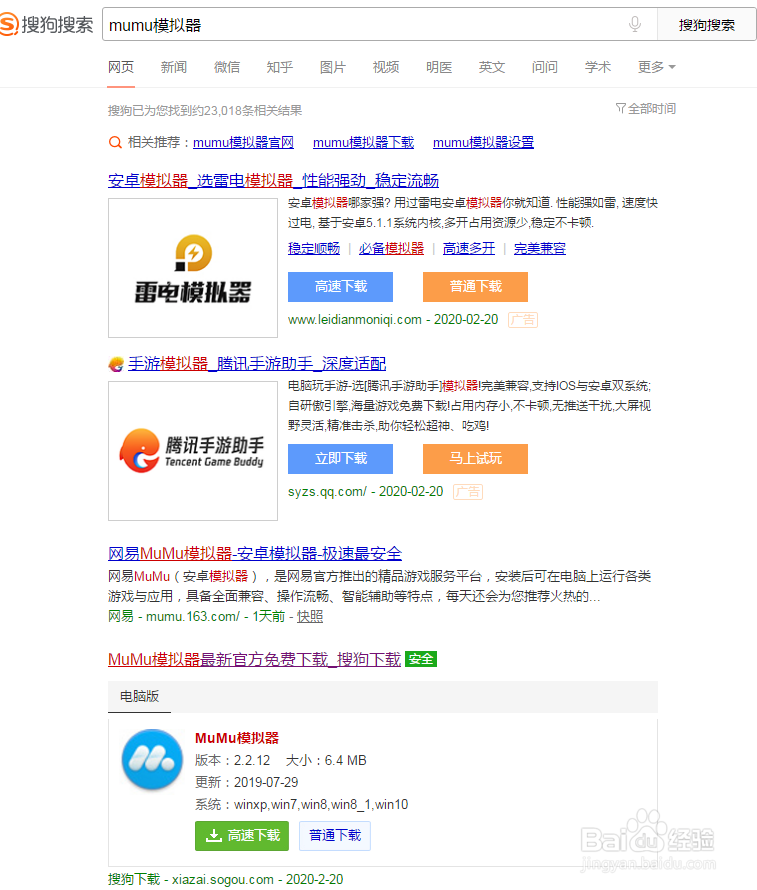Viewport: 757px width, 890px height.
Task: Click the green 安全 badge
Action: tap(421, 660)
